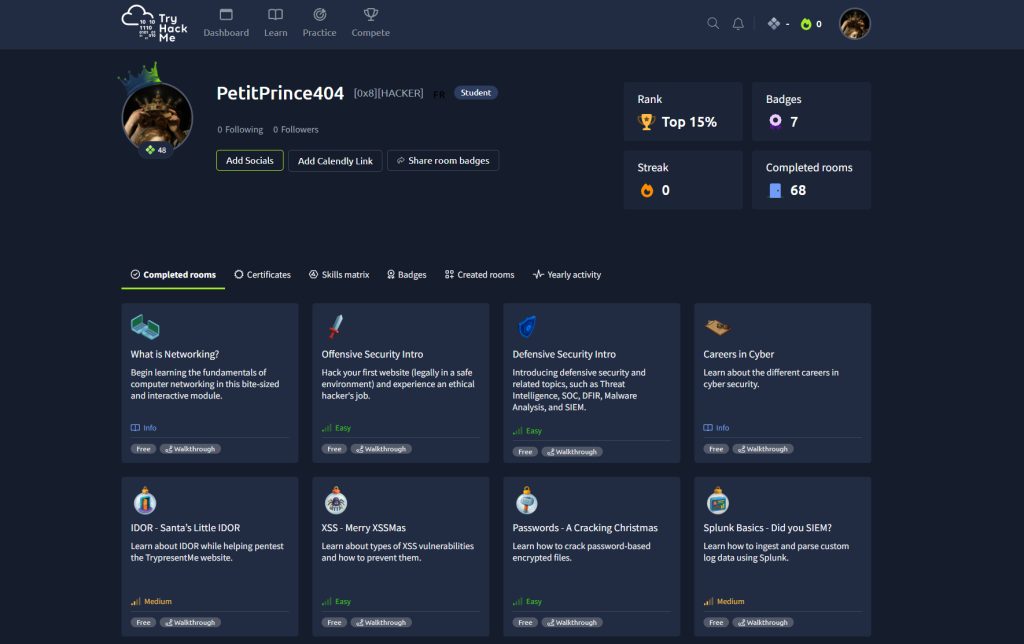
Task: Click the Add Calendly Link button
Action: tap(335, 161)
